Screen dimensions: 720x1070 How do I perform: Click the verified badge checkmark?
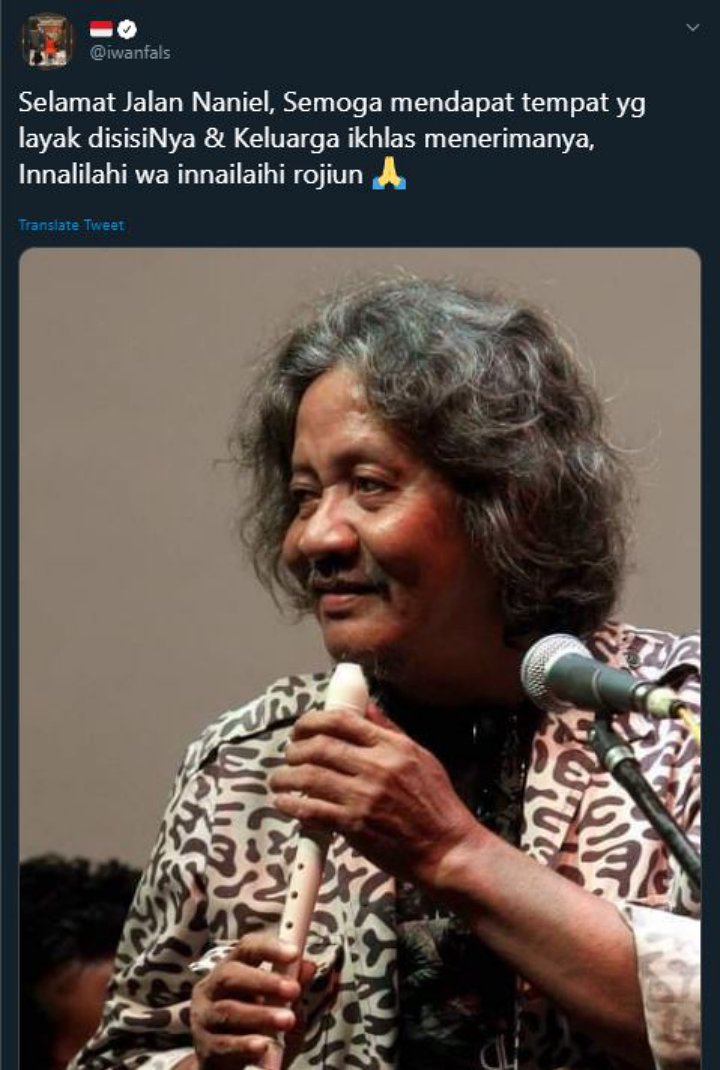(127, 29)
